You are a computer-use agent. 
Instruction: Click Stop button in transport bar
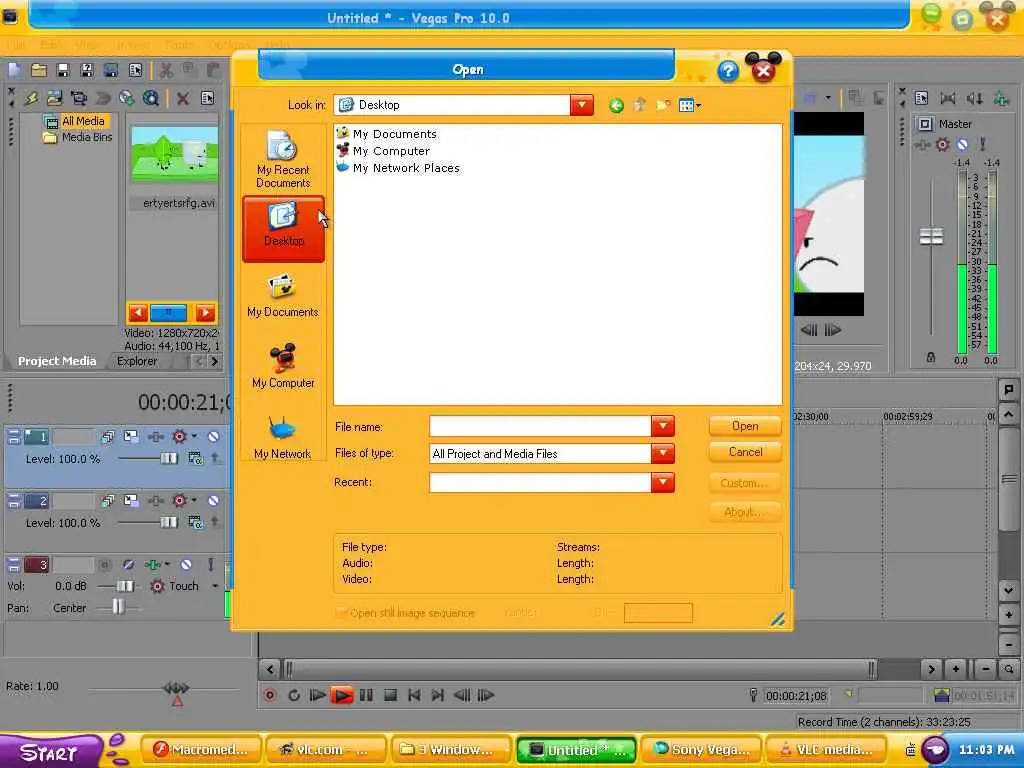pyautogui.click(x=391, y=695)
